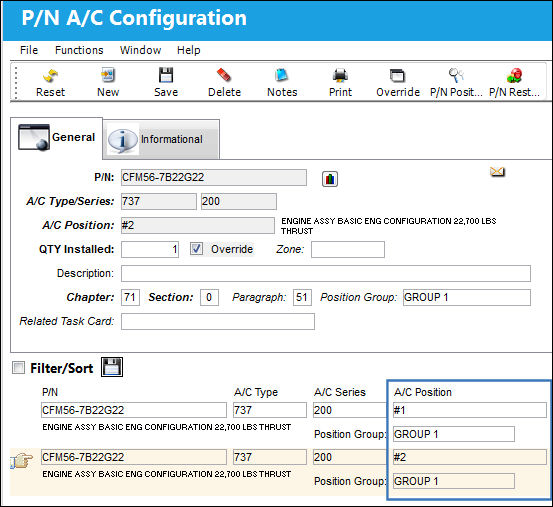Select the A/C Type cell in the #1 row
Viewport: 553px width, 507px height.
(x=270, y=410)
